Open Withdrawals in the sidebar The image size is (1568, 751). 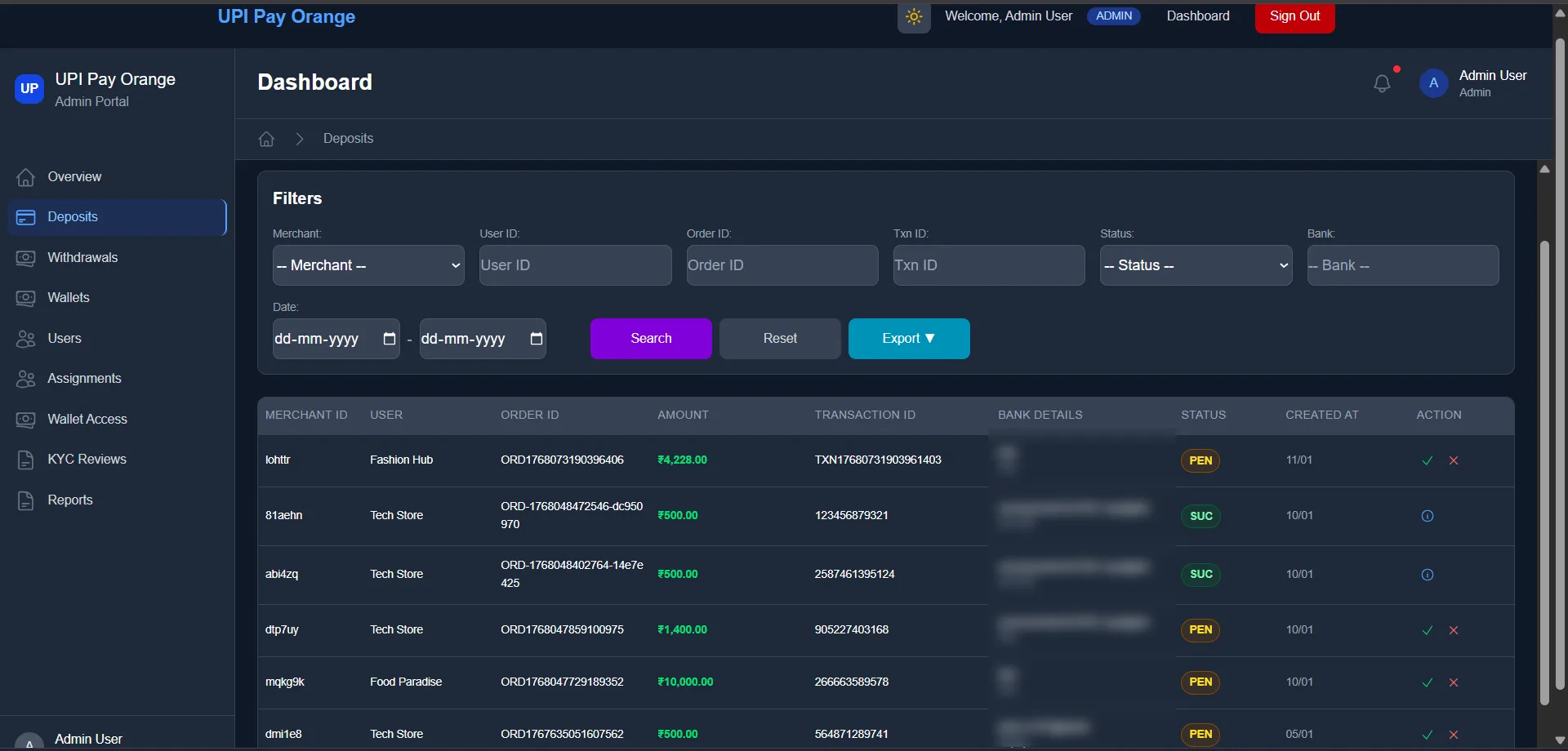117,258
